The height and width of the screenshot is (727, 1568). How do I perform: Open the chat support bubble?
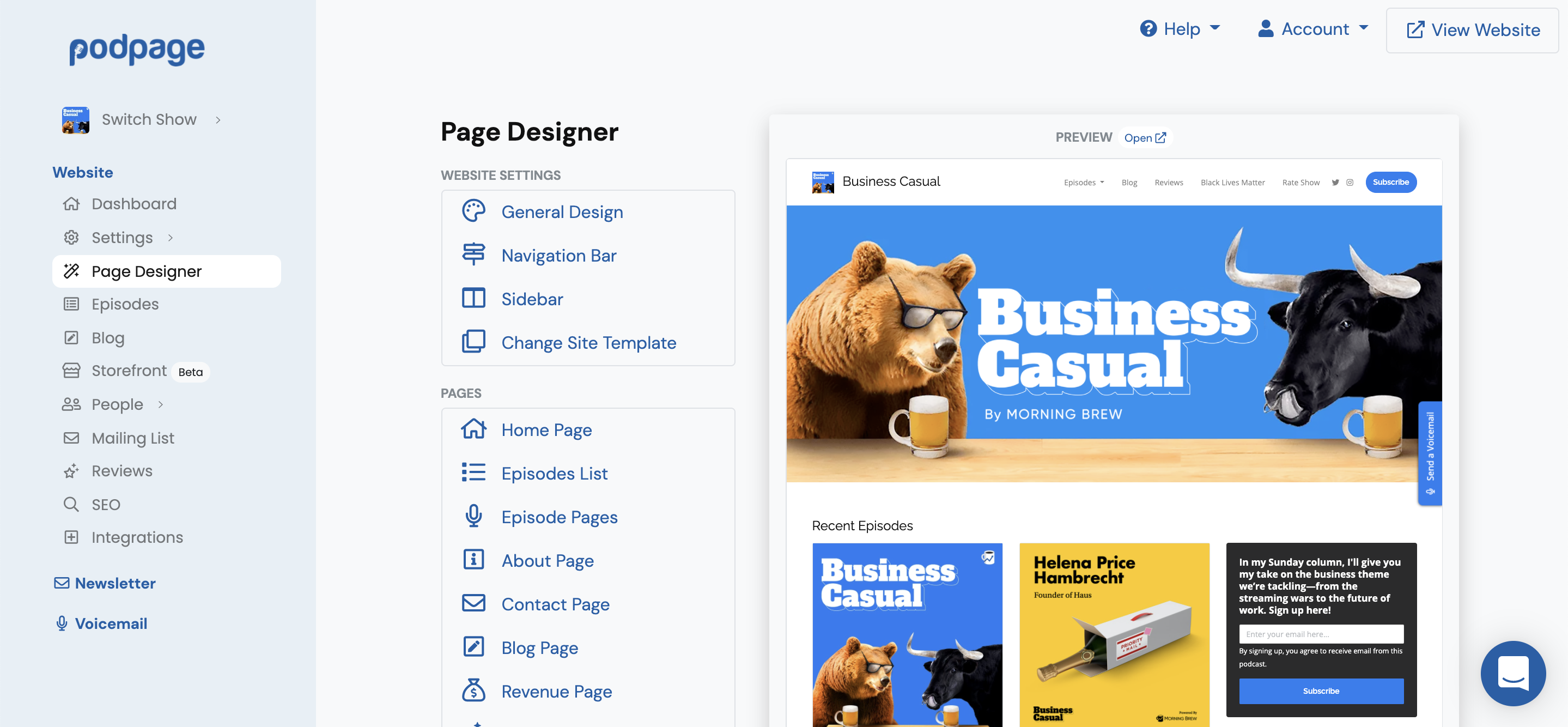point(1513,674)
